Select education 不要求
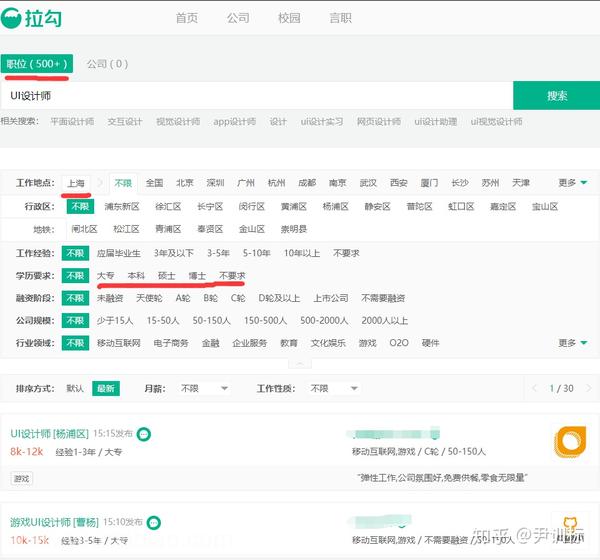Screen dimensions: 600x560 232,276
